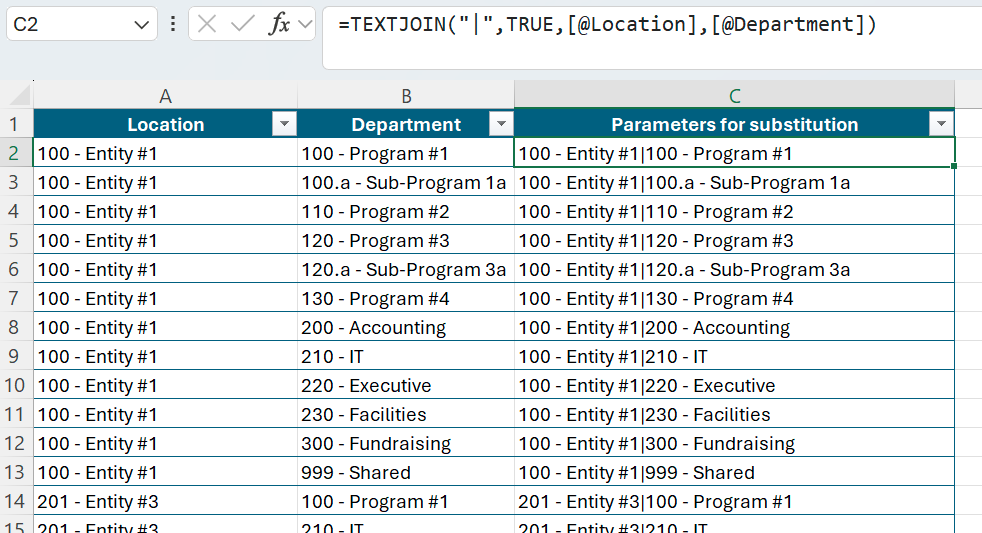This screenshot has width=982, height=533.
Task: Open Parameters for substitution filter dropdown
Action: tap(940, 124)
